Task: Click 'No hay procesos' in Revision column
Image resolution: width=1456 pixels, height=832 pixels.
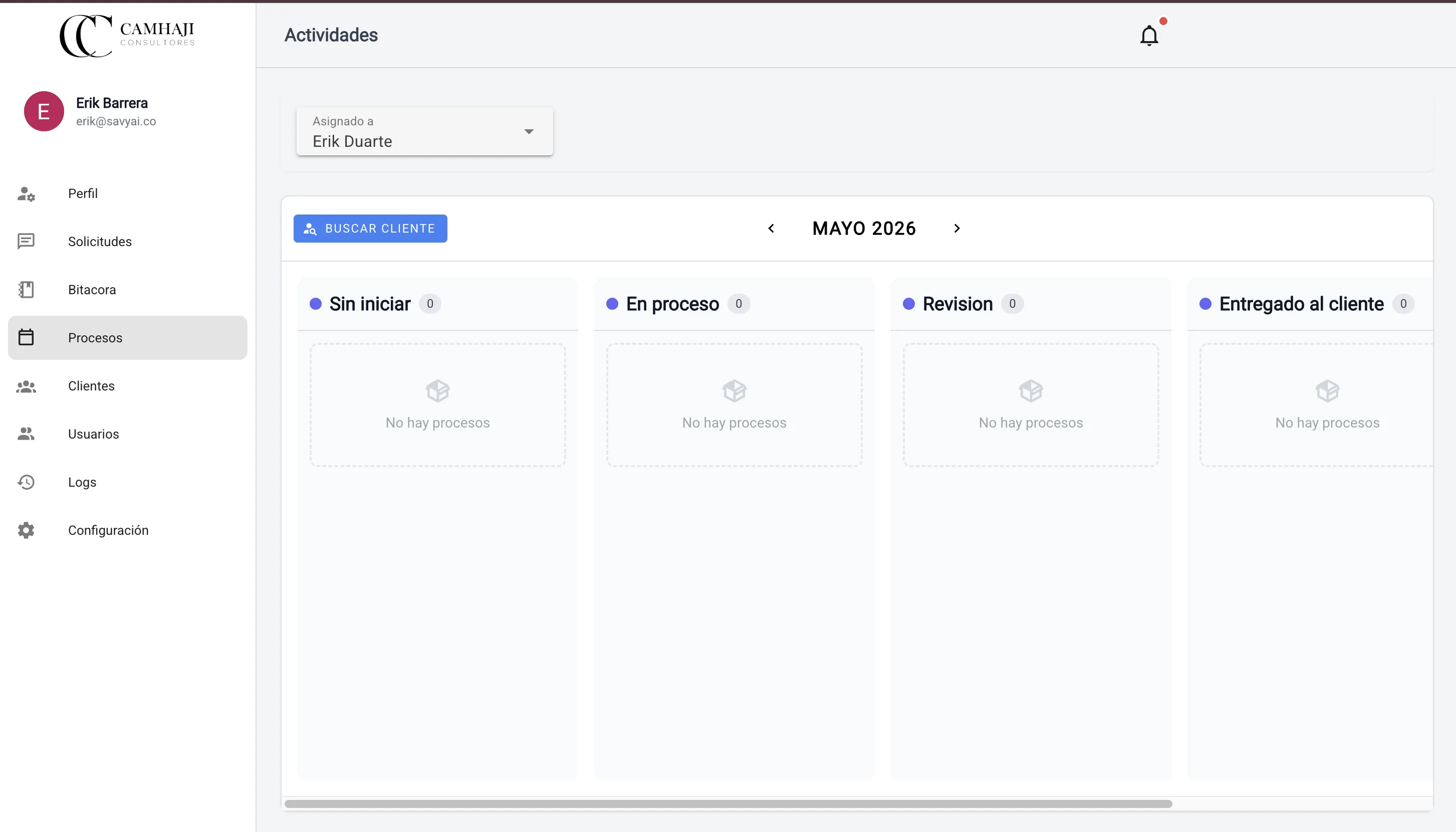Action: (x=1031, y=423)
